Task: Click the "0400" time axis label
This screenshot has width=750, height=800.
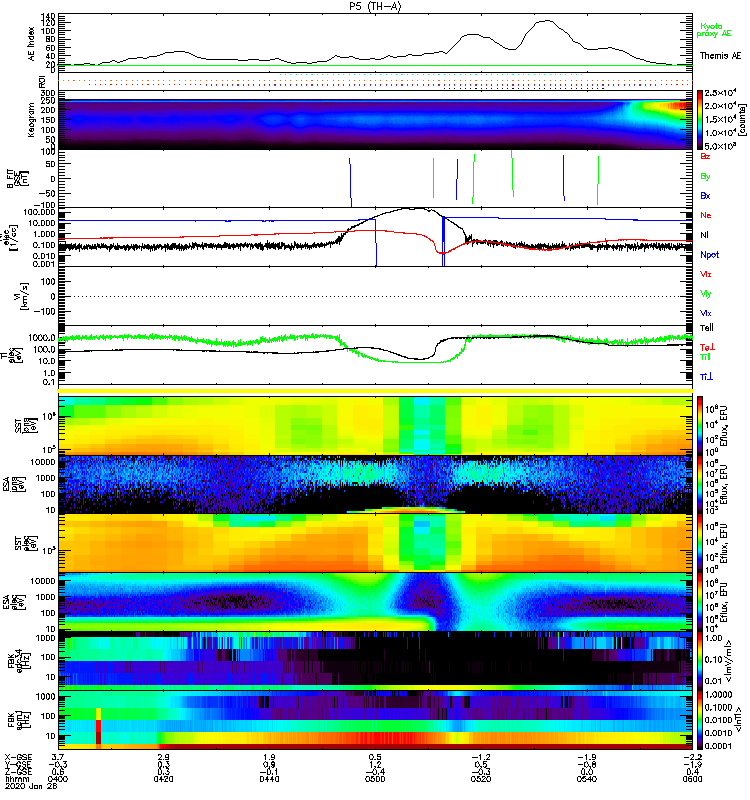Action: click(58, 779)
